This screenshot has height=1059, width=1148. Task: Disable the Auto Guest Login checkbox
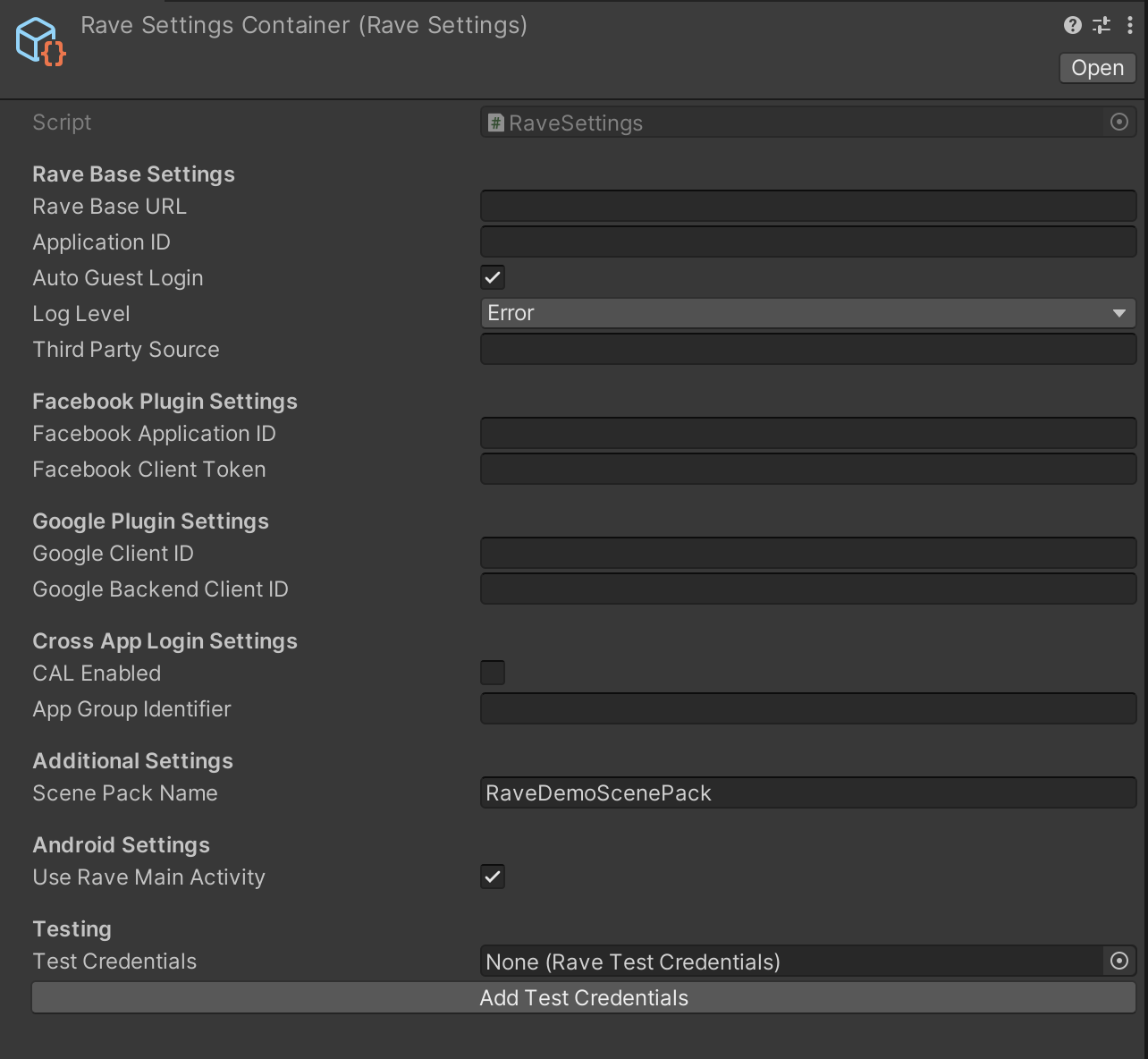tap(493, 277)
